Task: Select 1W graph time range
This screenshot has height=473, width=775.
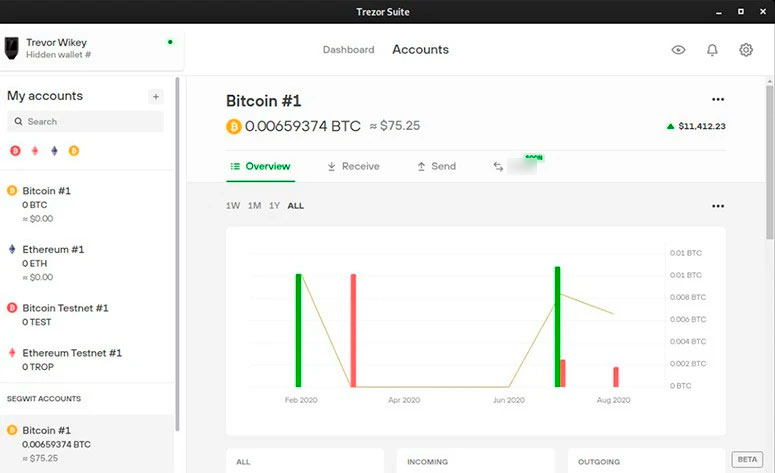Action: 233,206
